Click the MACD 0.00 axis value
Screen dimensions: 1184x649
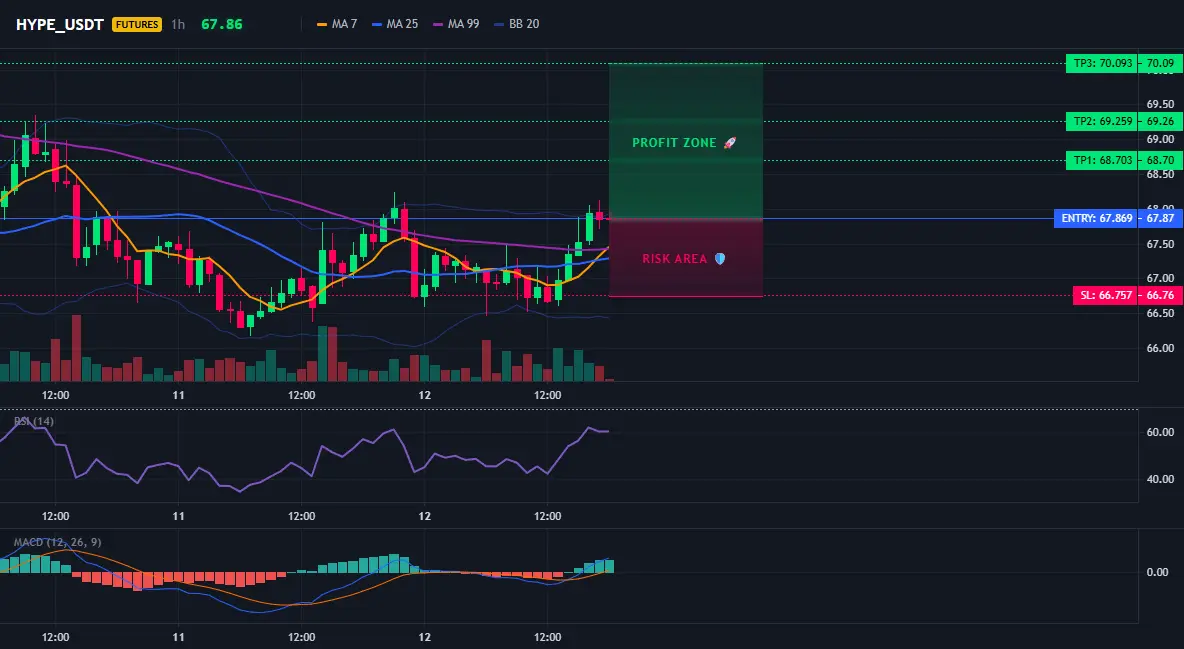[x=1158, y=572]
